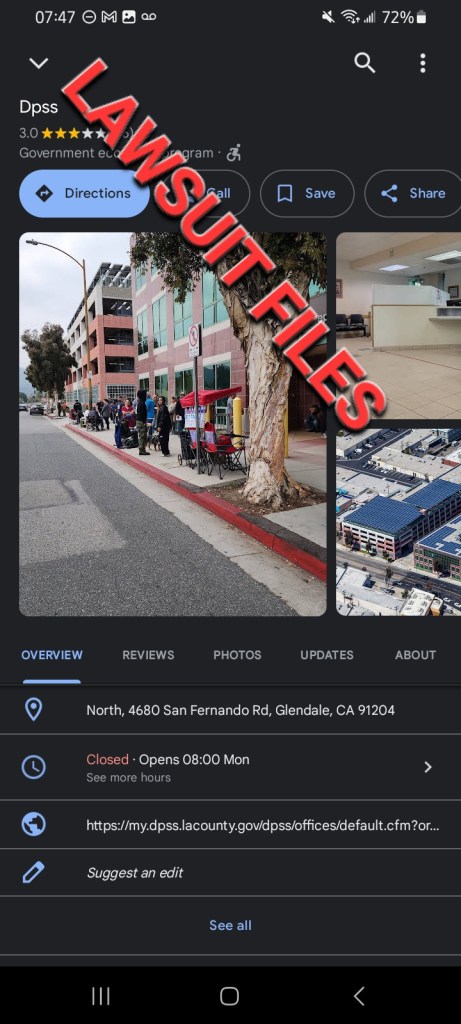Open the About tab
Screen dimensions: 461x1024
click(415, 655)
